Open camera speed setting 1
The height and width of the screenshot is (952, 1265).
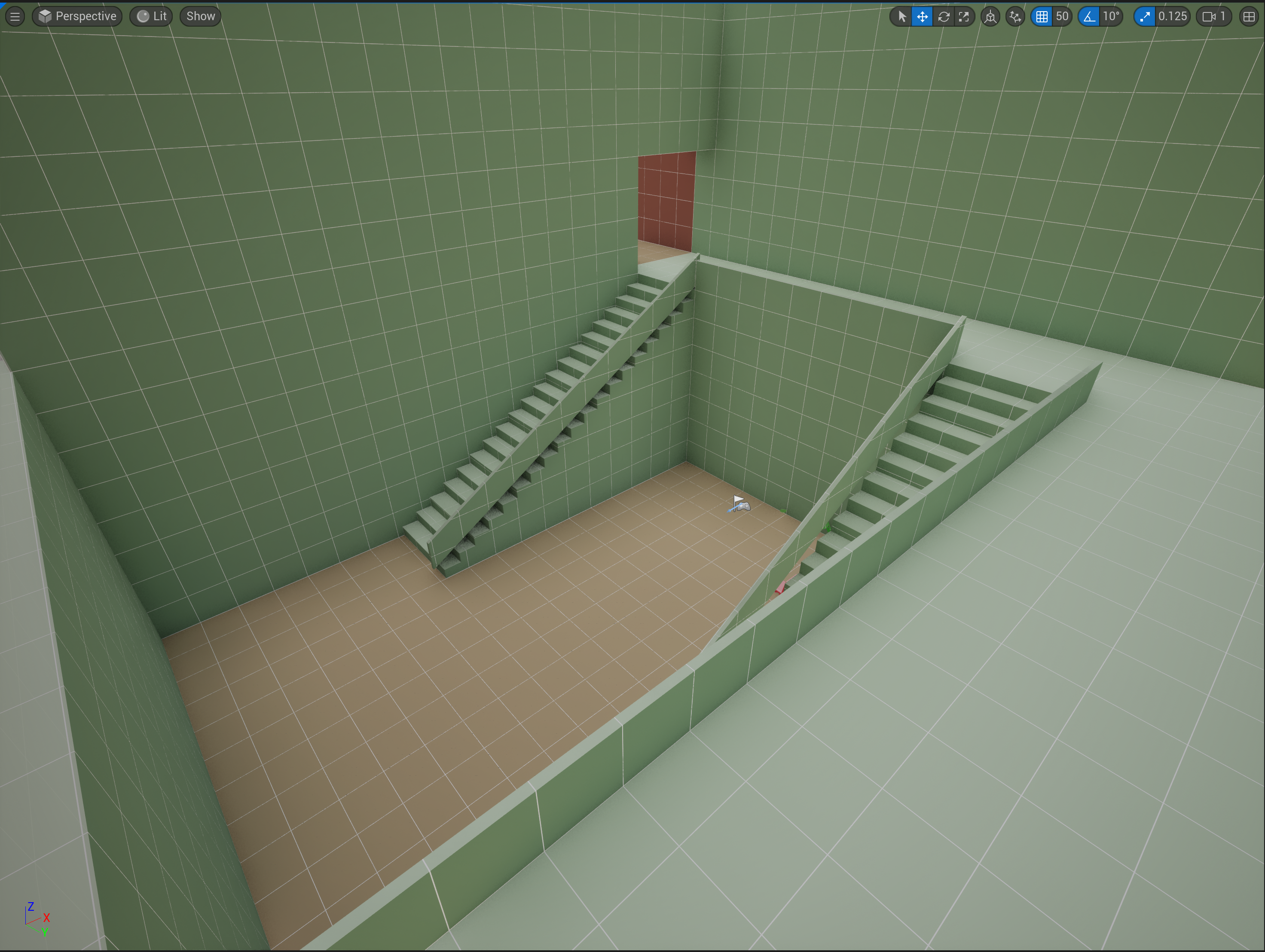pos(1213,17)
